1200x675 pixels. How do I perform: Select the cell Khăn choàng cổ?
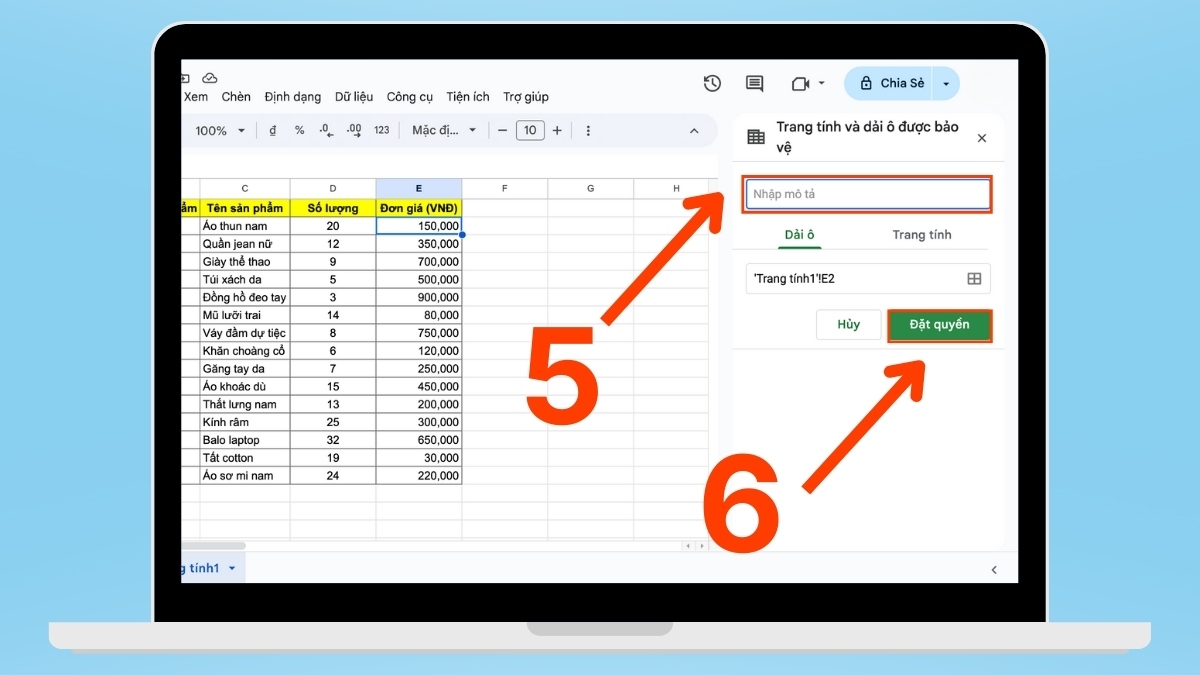pos(245,351)
